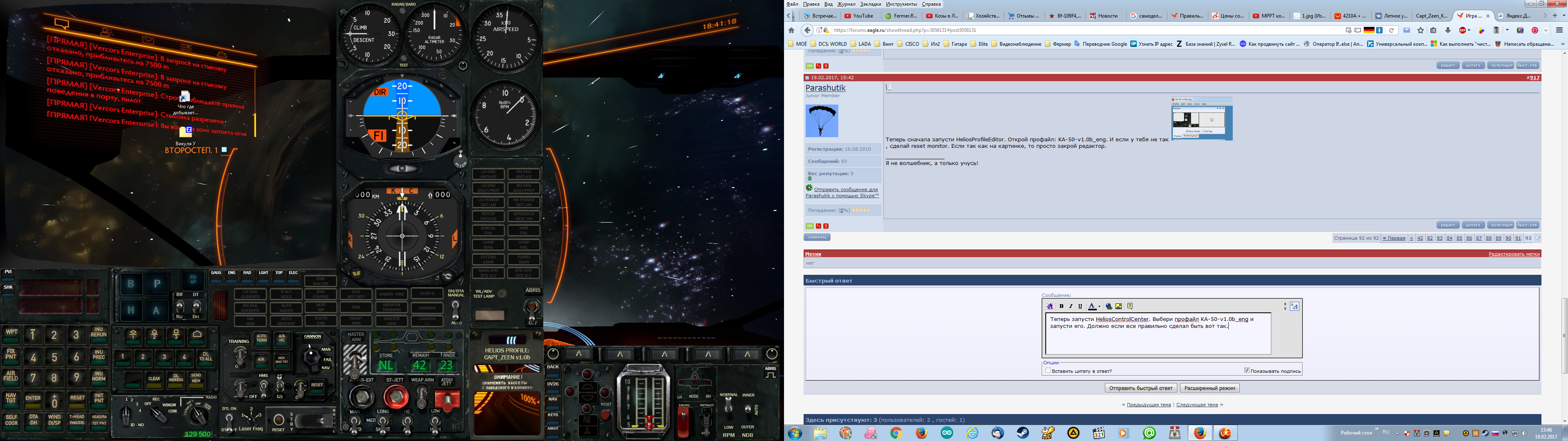Click new tab plus icon
Image resolution: width=1568 pixels, height=441 pixels.
[1555, 16]
